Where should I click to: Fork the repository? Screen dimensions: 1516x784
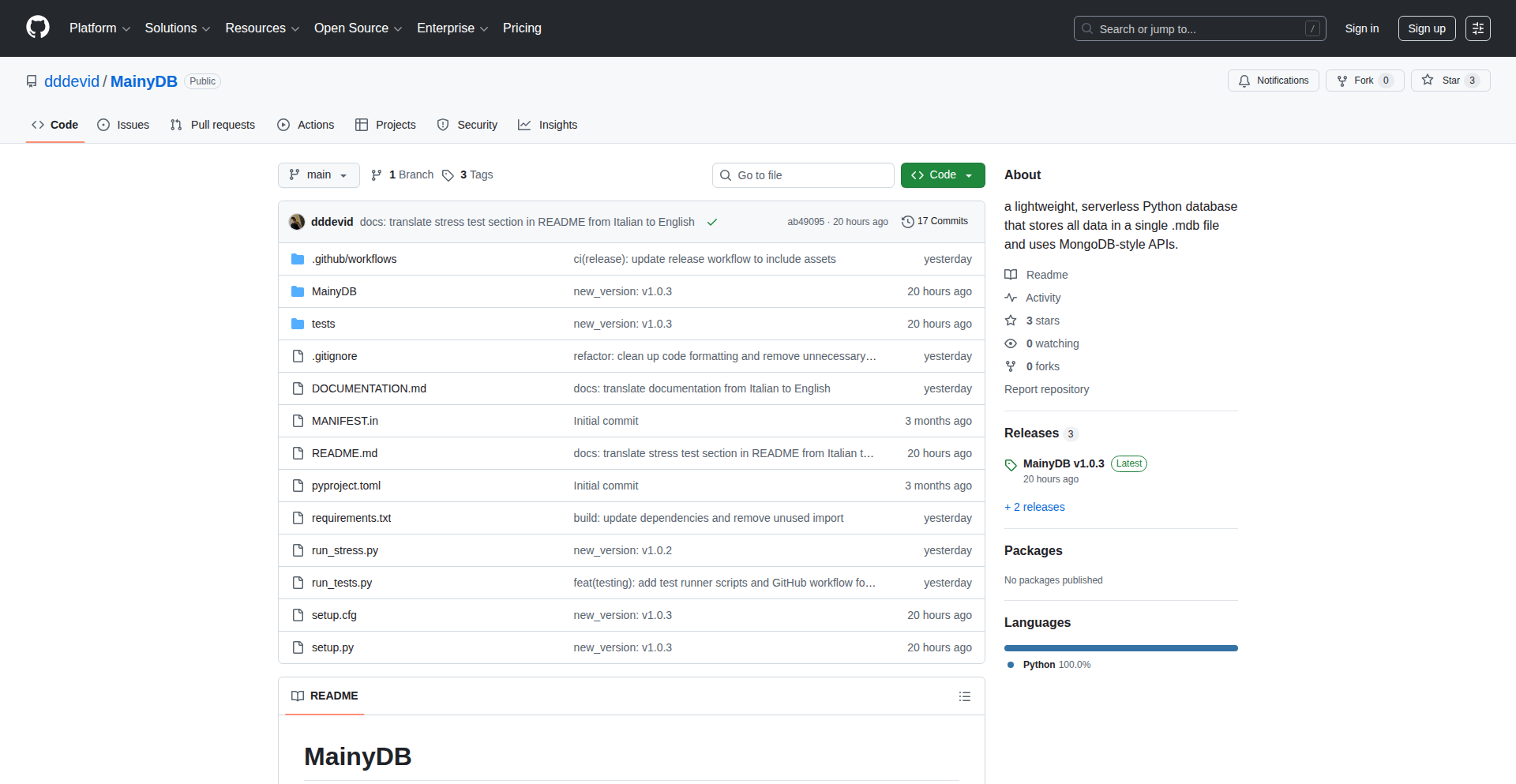coord(1364,80)
